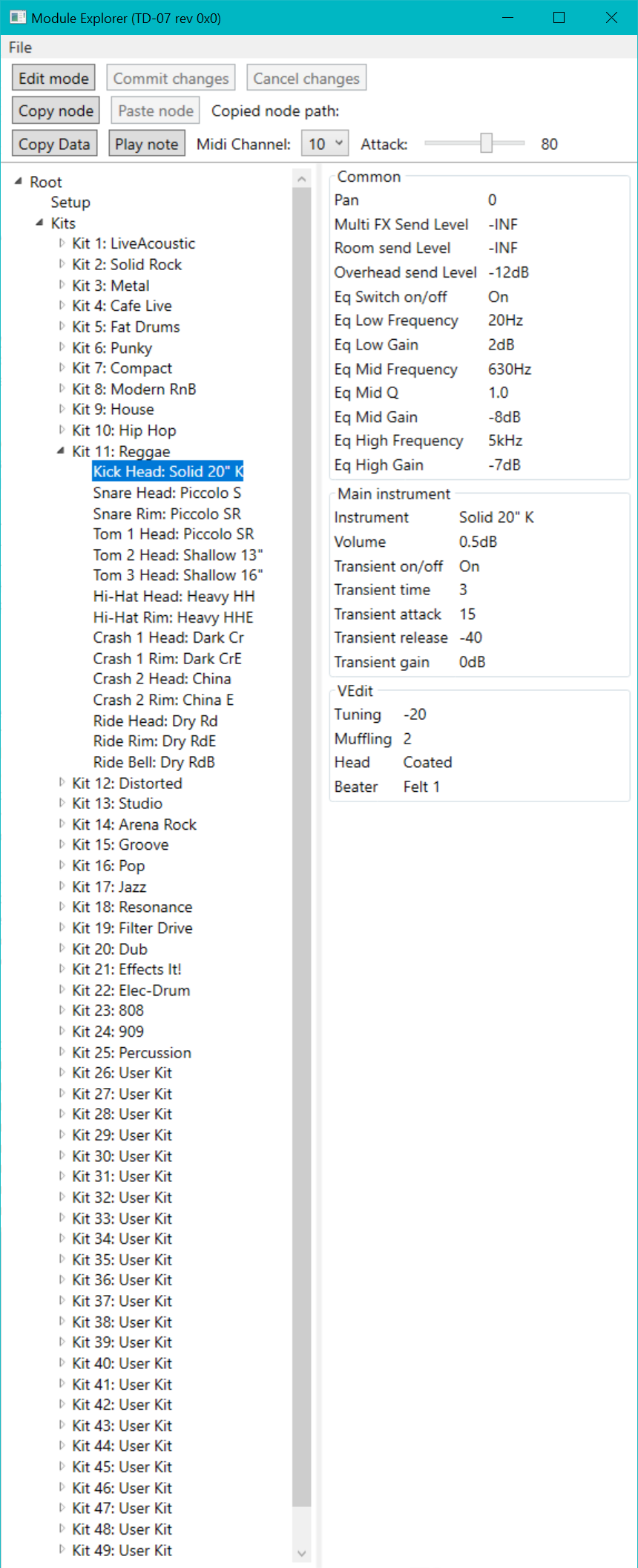Viewport: 638px width, 1568px height.
Task: Click the Module Explorer app icon in title bar
Action: pos(18,18)
